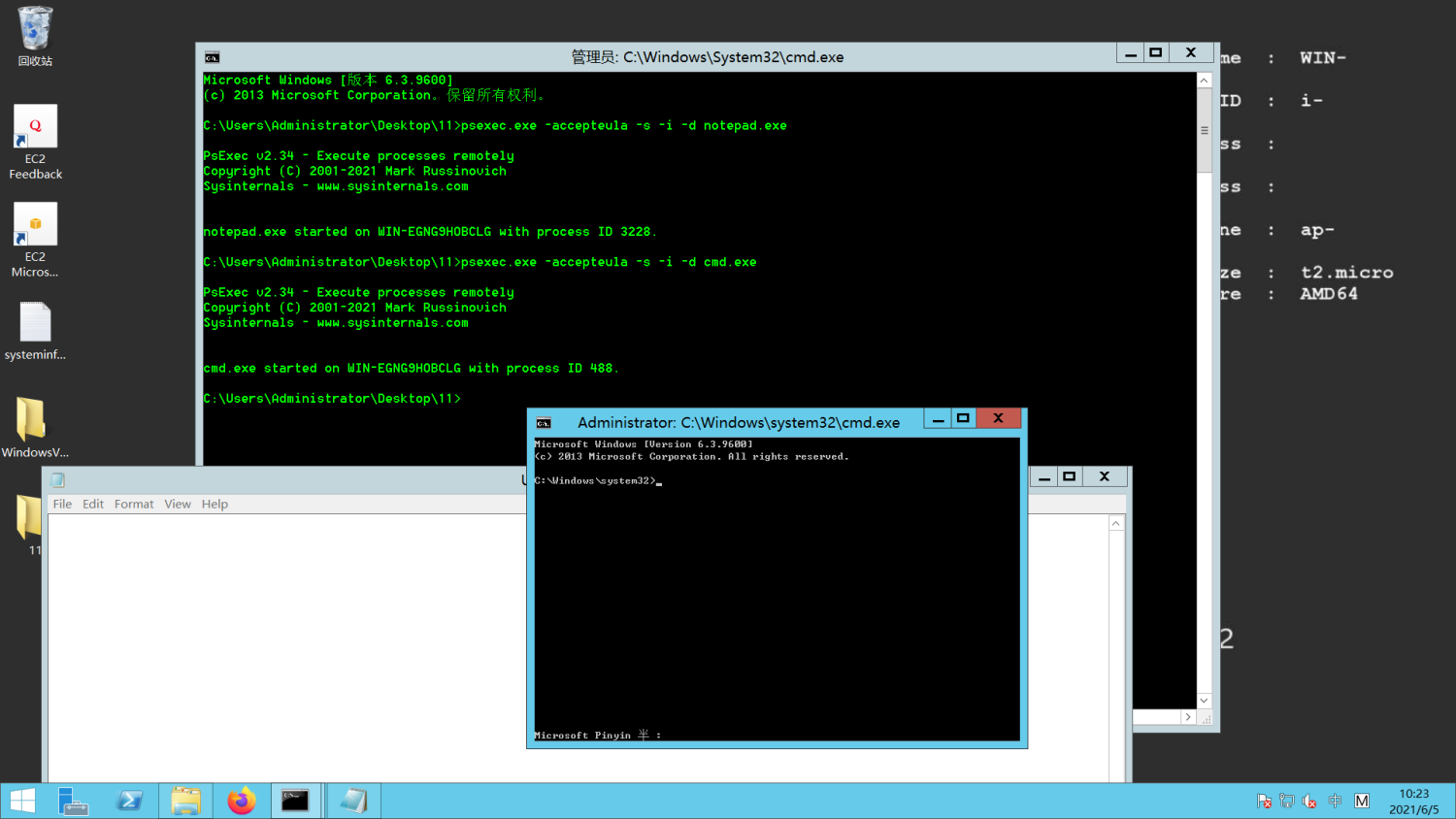Select the folder named 11 on desktop
This screenshot has width=1456, height=819.
tap(29, 524)
